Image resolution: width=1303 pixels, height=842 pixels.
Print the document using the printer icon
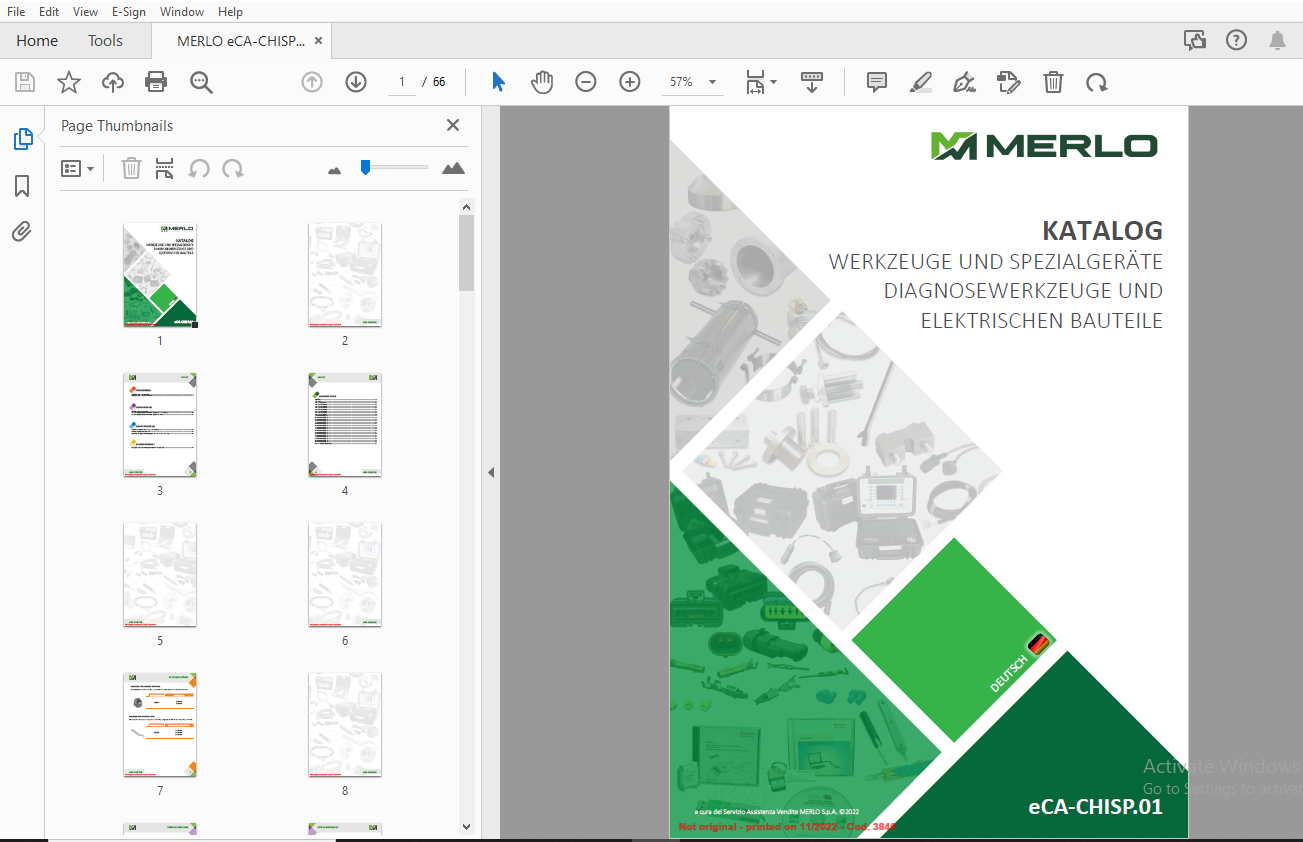coord(156,82)
